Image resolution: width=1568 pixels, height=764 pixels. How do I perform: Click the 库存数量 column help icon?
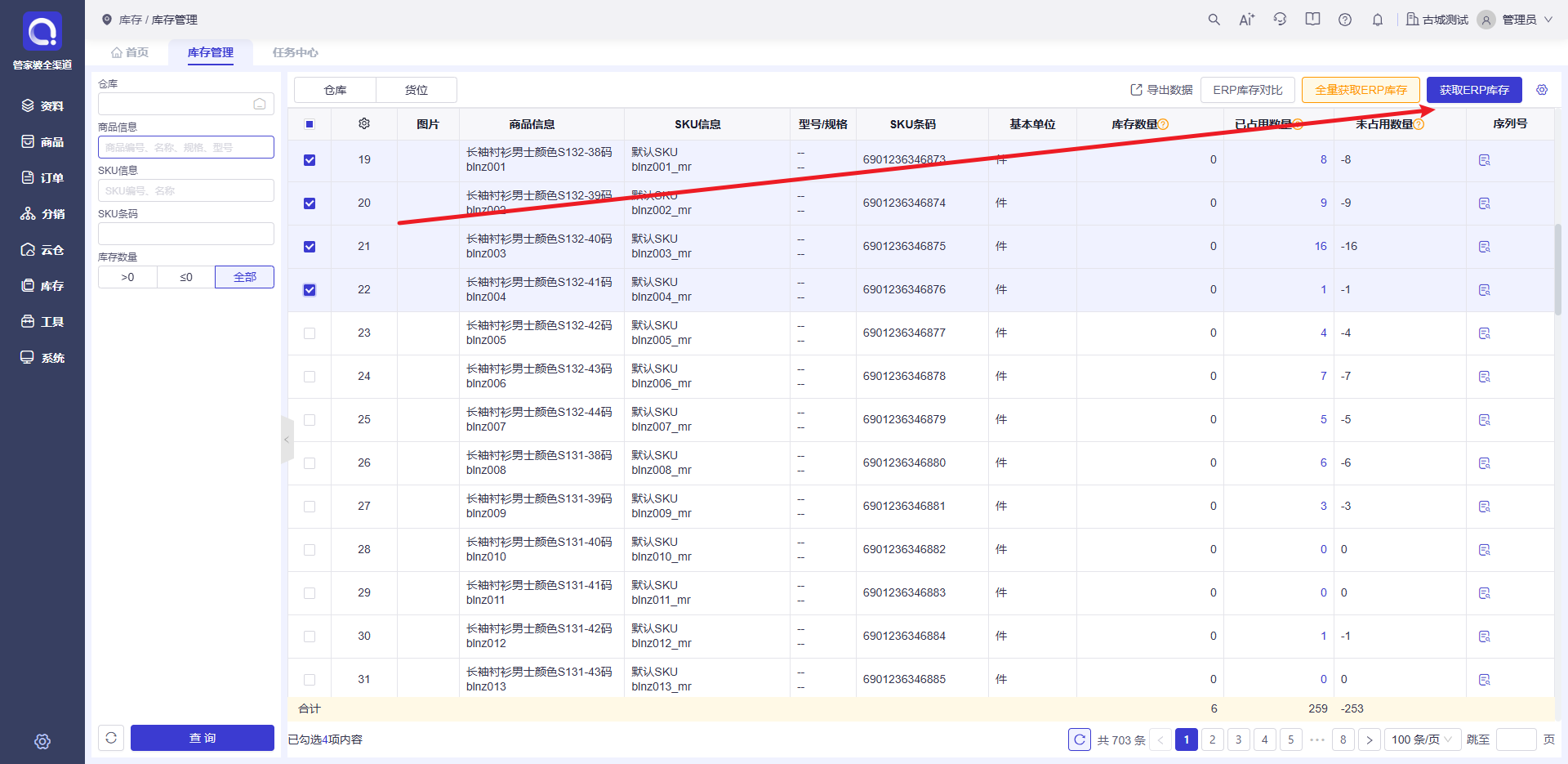(1164, 124)
